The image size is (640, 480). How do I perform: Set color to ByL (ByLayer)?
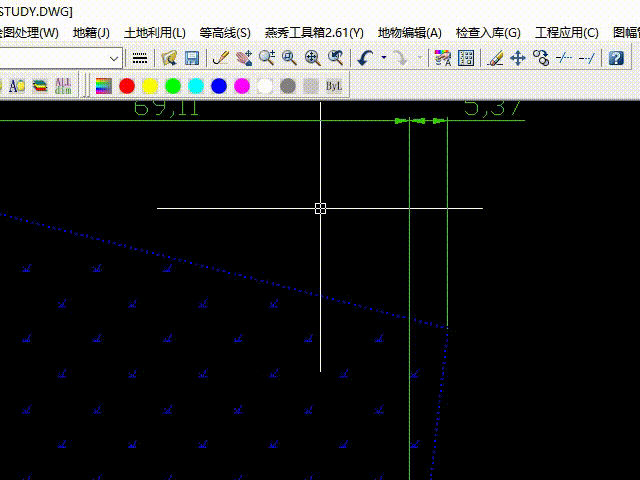click(334, 86)
